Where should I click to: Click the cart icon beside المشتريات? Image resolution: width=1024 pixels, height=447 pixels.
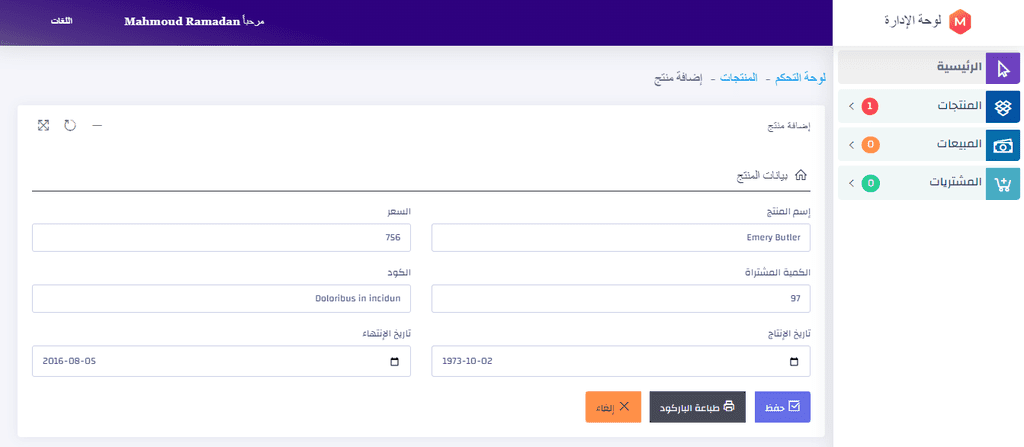[1002, 183]
